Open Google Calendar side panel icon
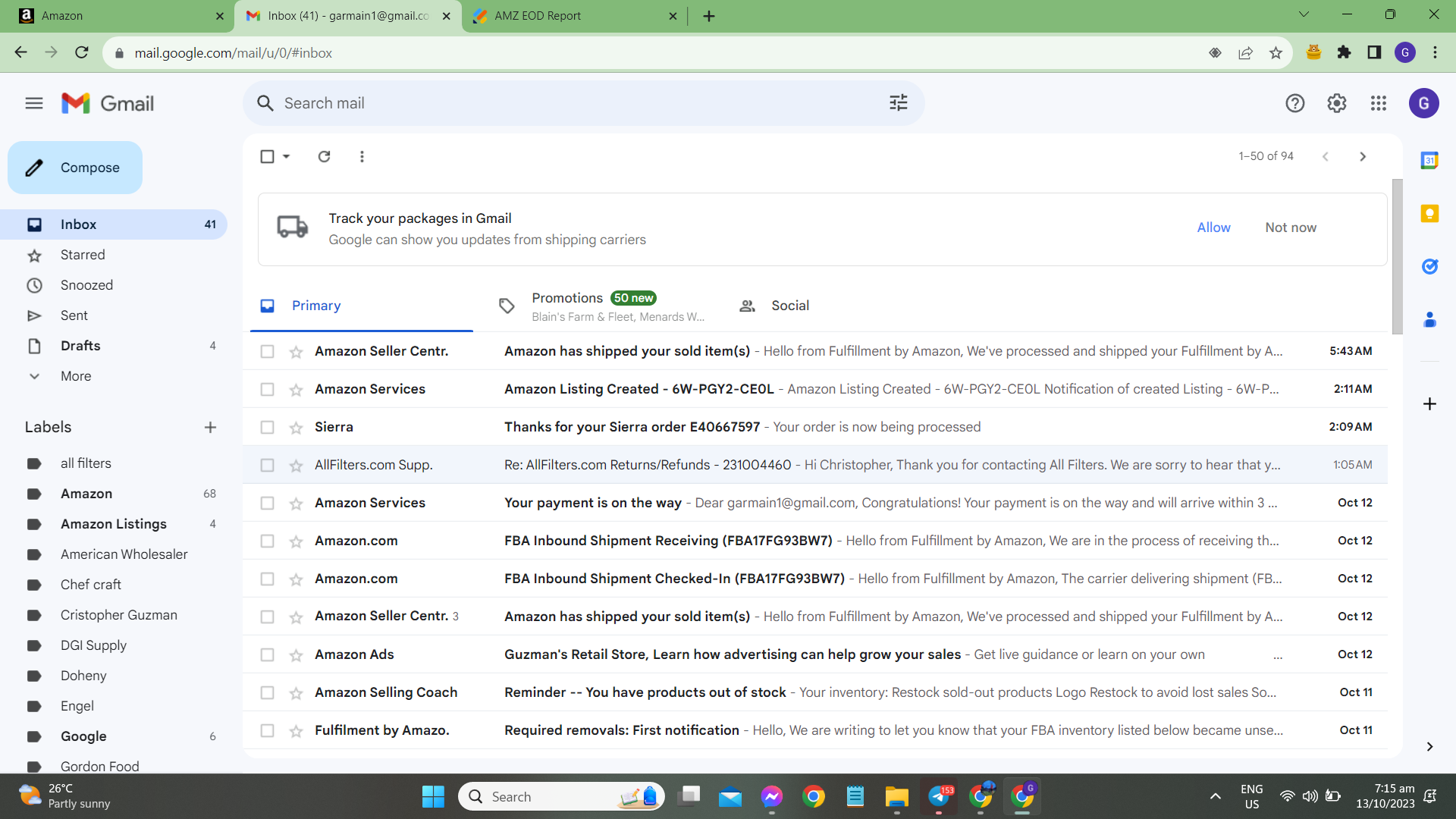 pos(1429,160)
